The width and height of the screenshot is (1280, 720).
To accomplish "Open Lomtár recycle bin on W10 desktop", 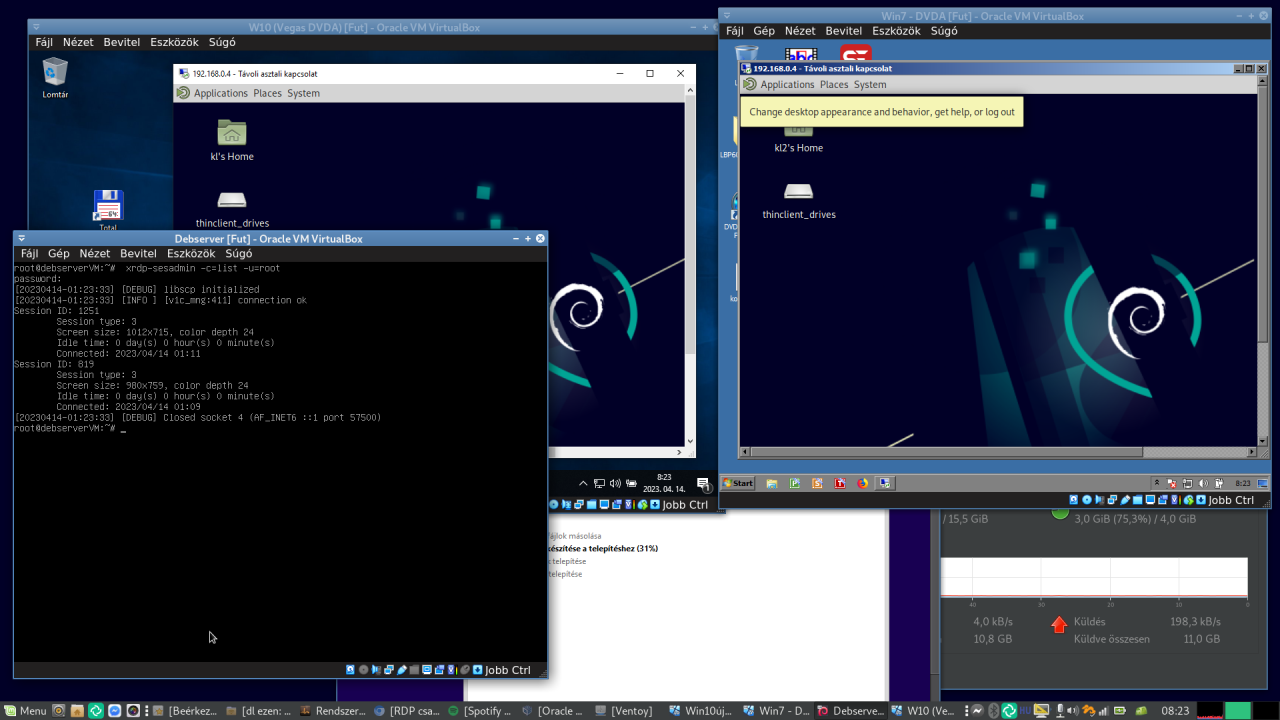I will tap(55, 78).
